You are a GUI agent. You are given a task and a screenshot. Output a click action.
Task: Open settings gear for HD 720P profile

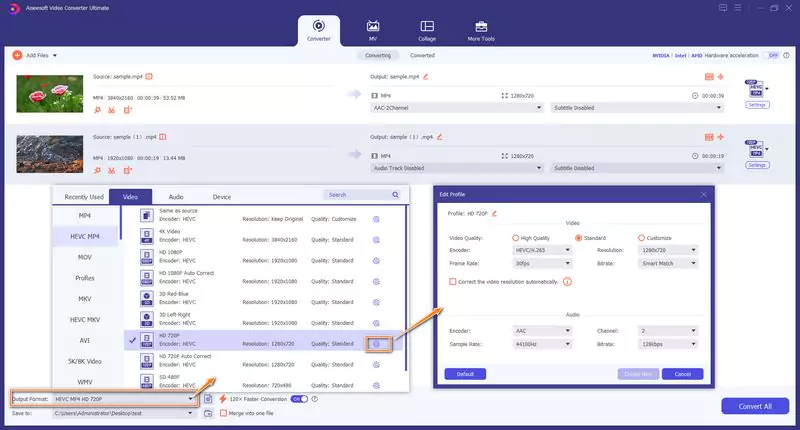pos(377,344)
